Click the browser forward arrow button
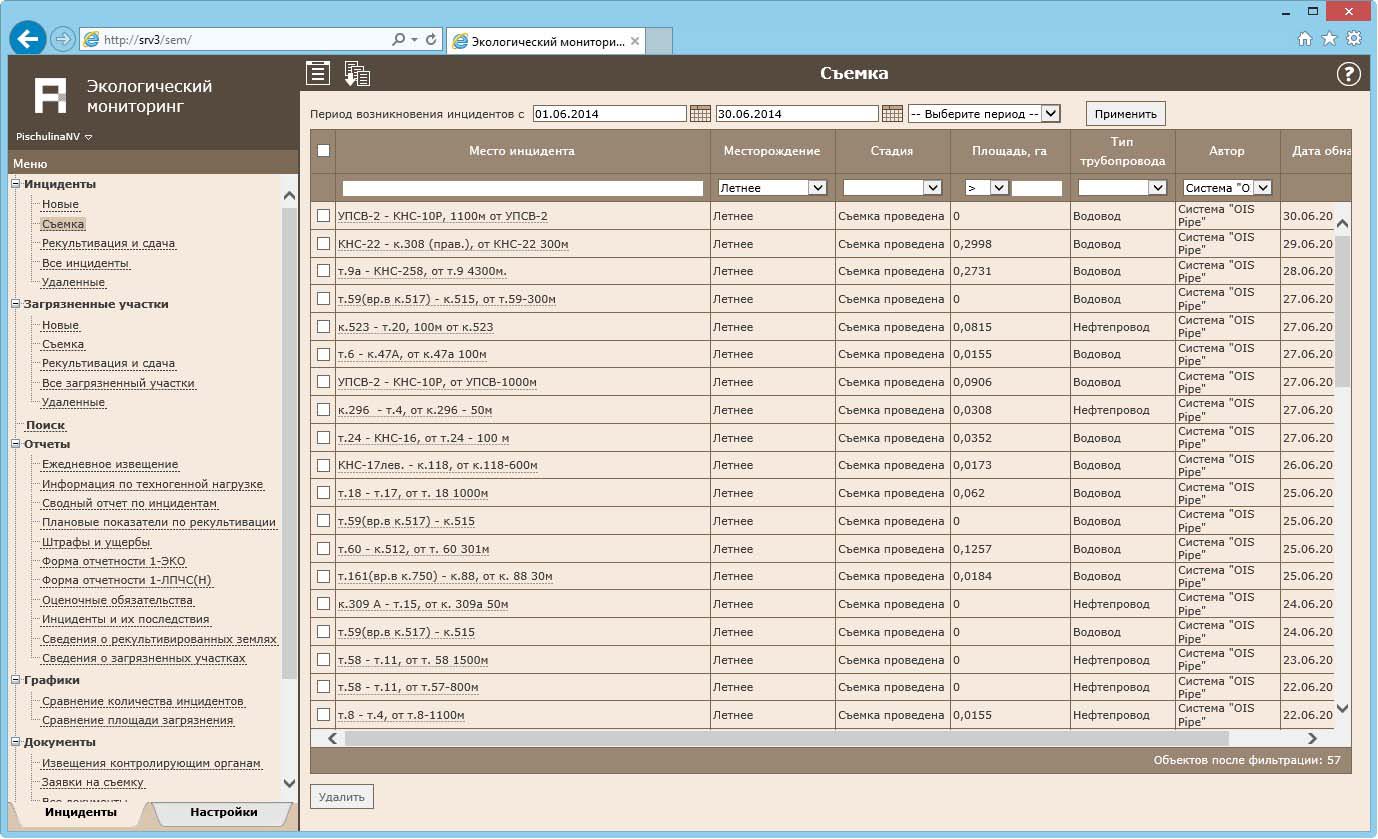 (x=63, y=40)
